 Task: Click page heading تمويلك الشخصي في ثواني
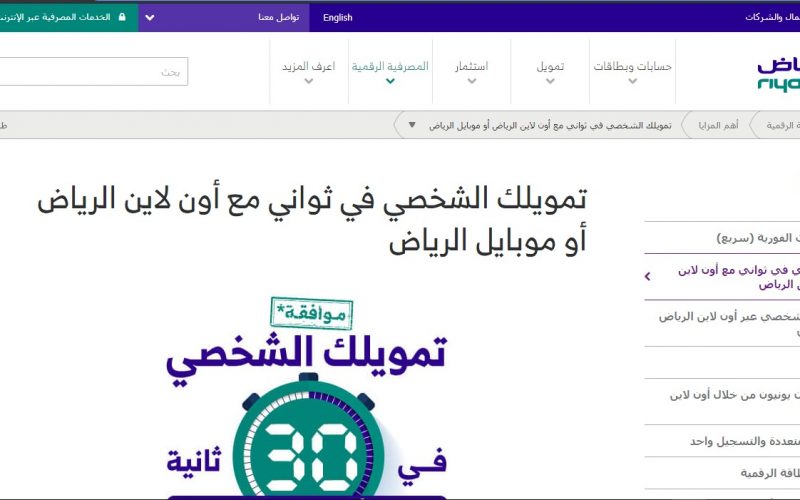312,220
